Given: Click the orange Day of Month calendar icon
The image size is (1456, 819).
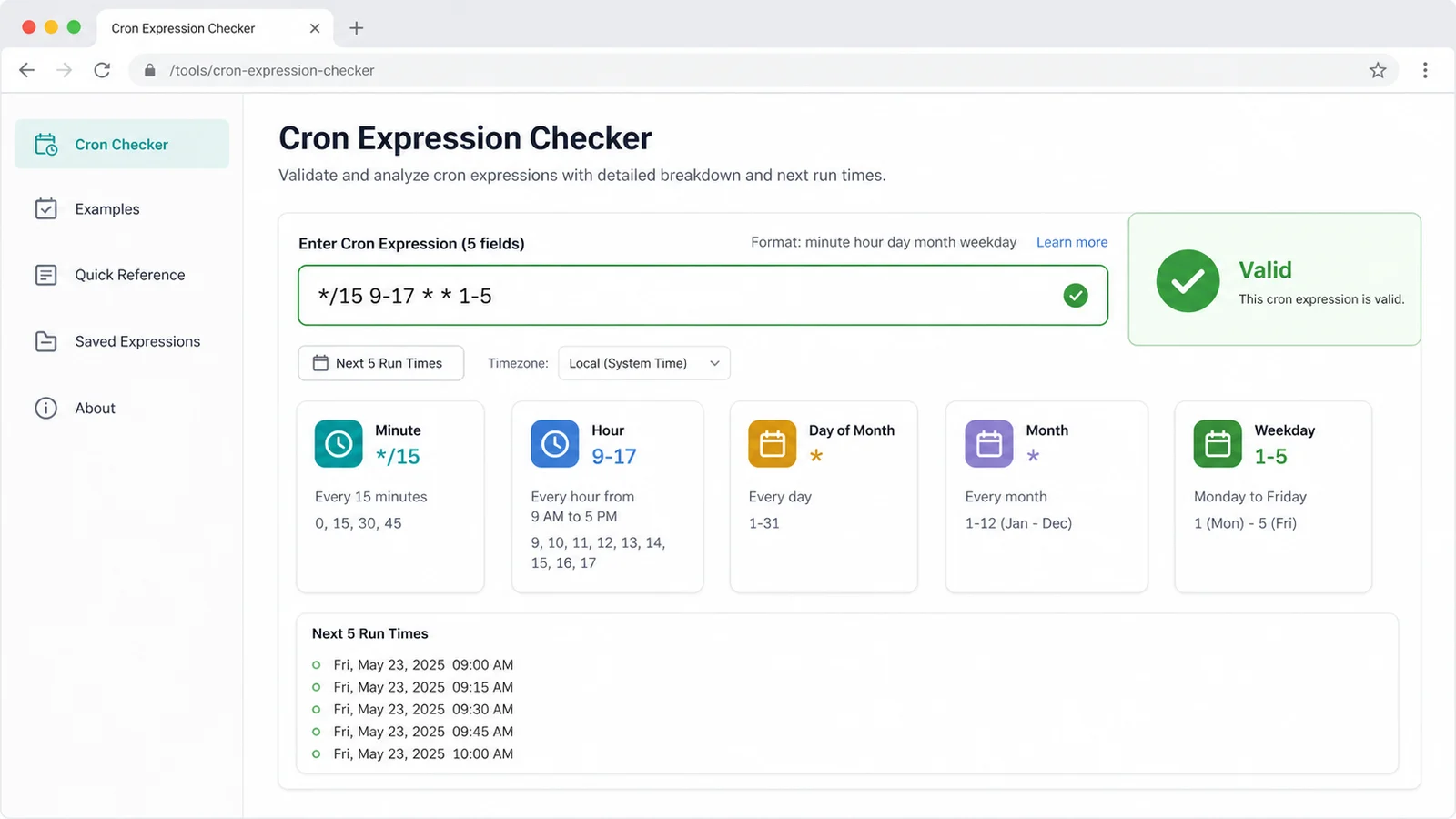Looking at the screenshot, I should 772,443.
